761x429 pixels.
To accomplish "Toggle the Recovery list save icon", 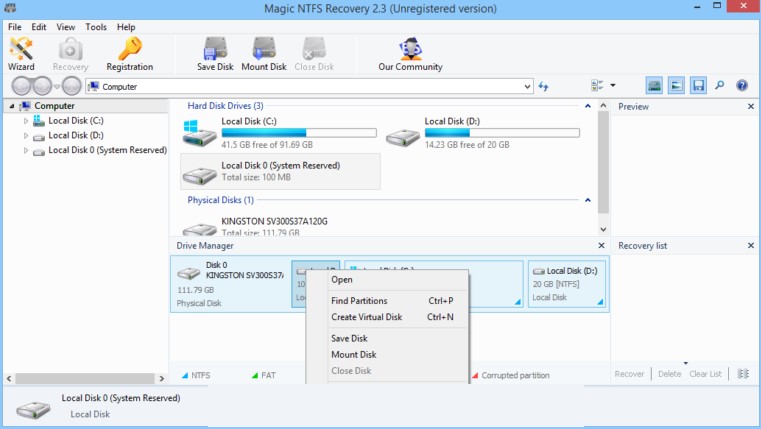I will point(698,86).
